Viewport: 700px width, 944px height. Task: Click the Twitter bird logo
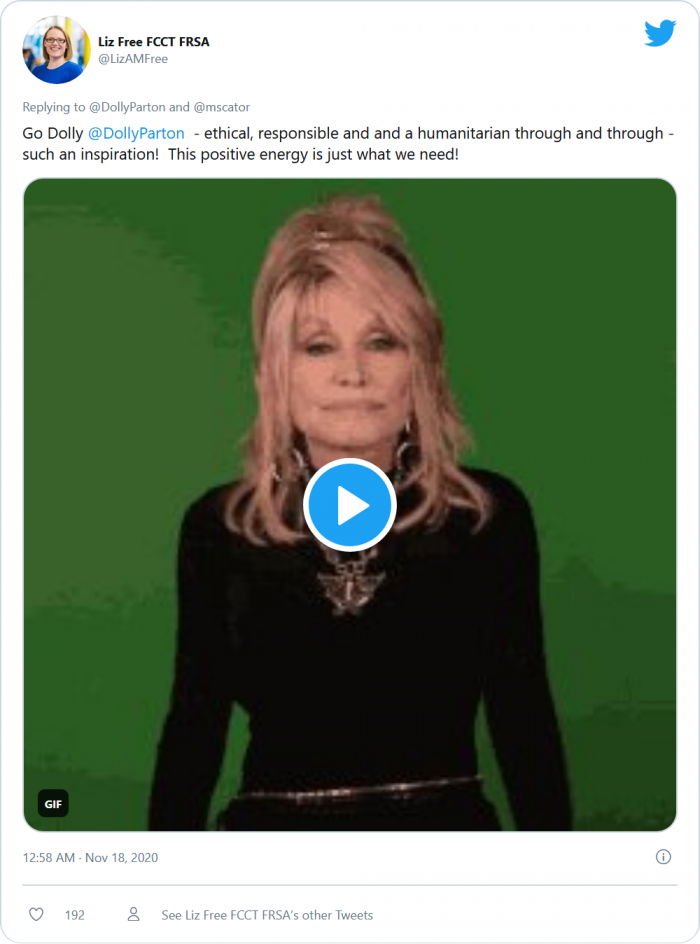[x=660, y=33]
